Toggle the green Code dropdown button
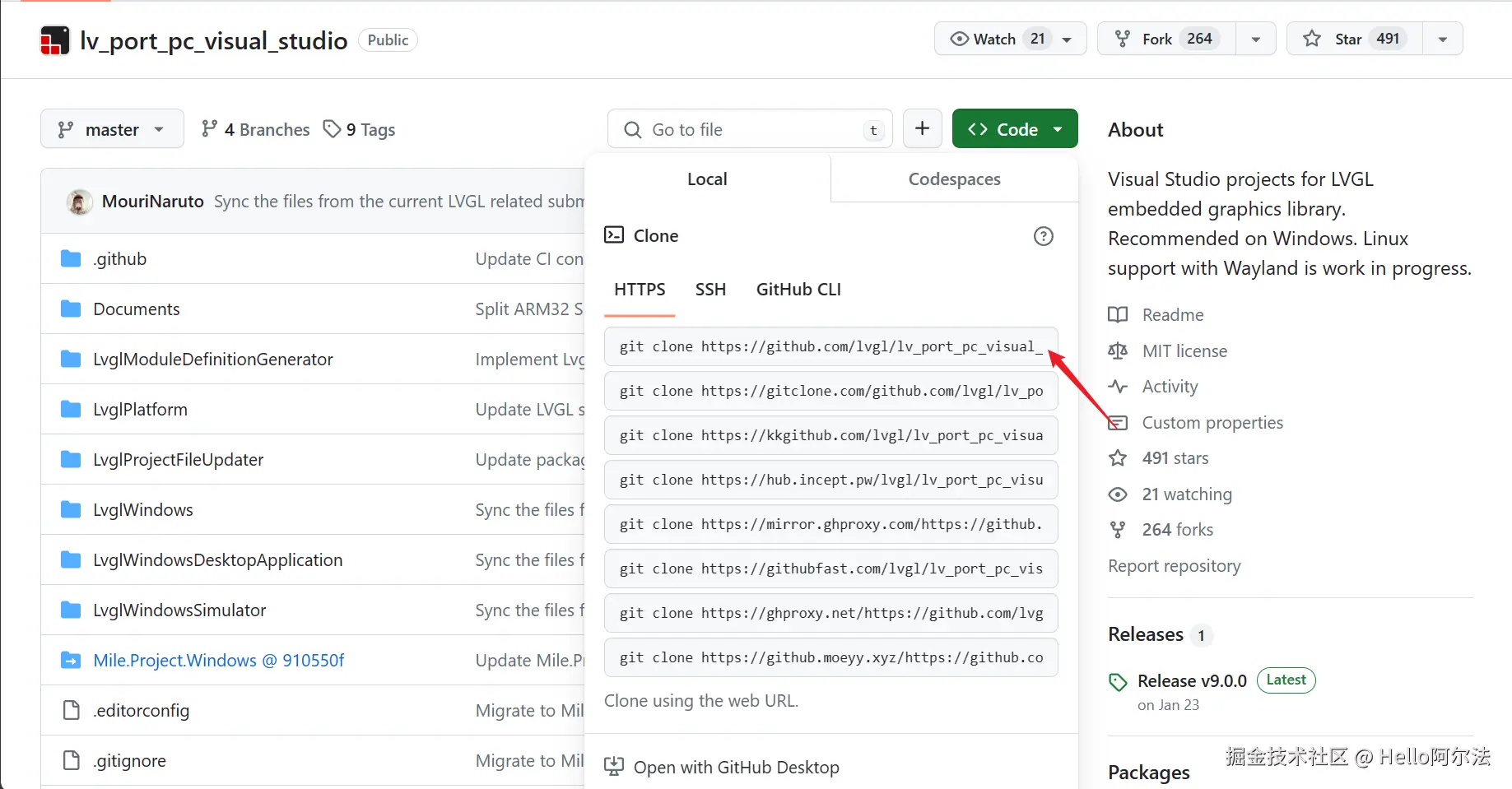Viewport: 1512px width, 789px height. tap(1015, 129)
